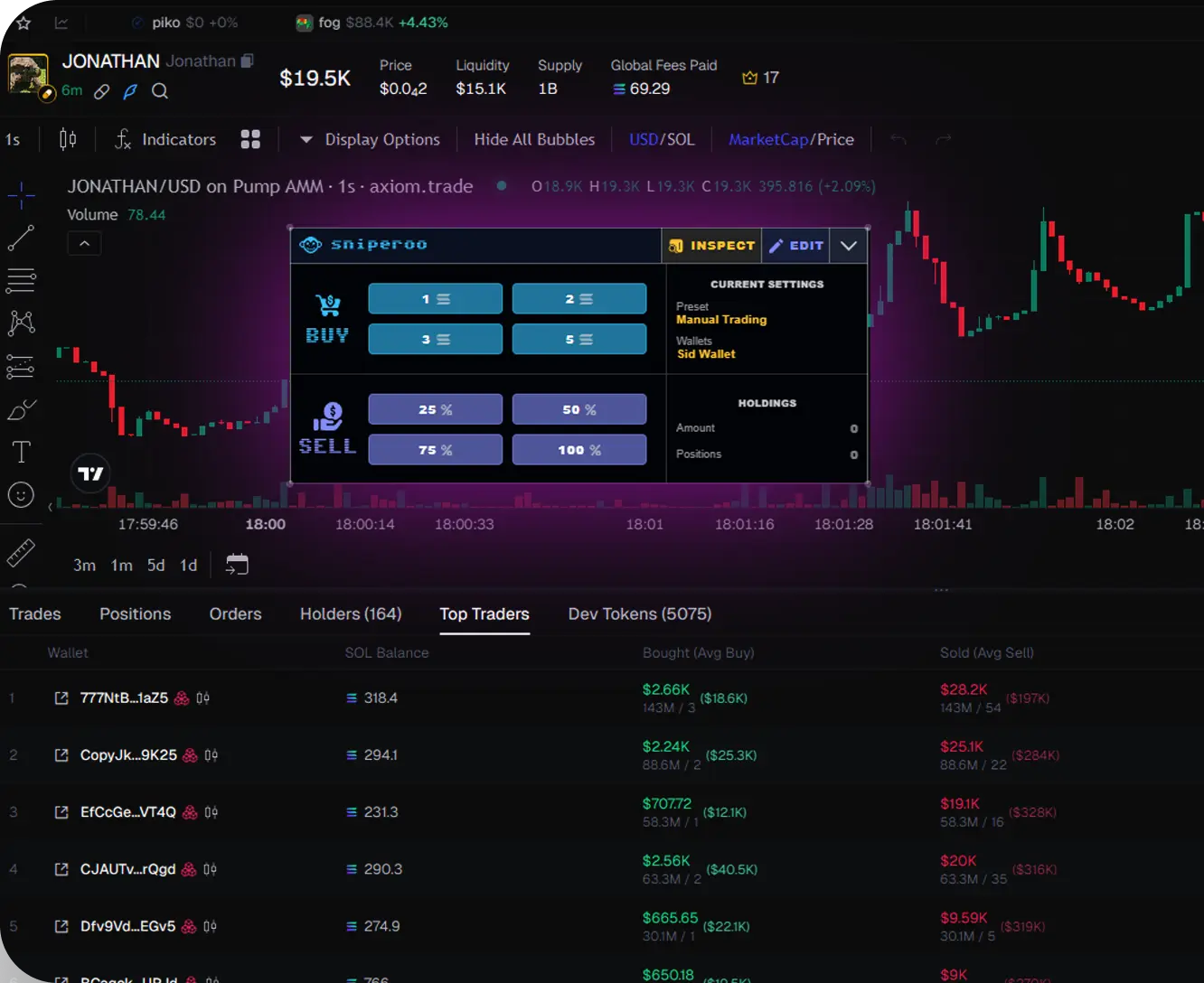Screen dimensions: 1204x983
Task: Click the Sniperoo INSPECT button
Action: [x=712, y=245]
